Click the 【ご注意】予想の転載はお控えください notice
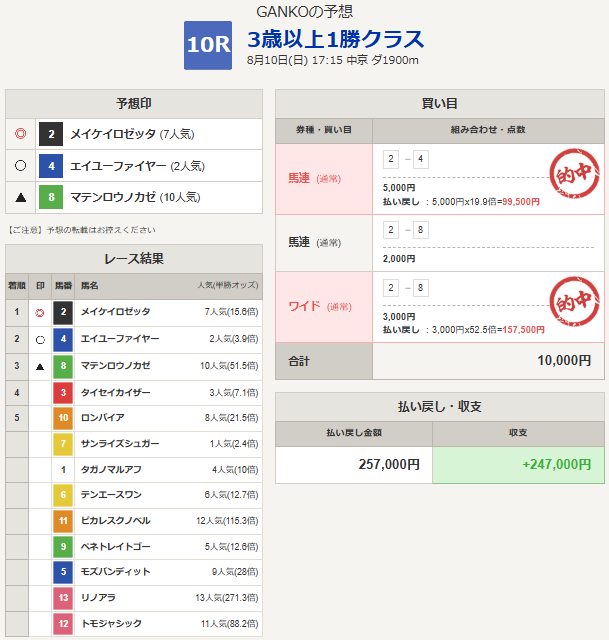Image resolution: width=609 pixels, height=640 pixels. (x=81, y=230)
